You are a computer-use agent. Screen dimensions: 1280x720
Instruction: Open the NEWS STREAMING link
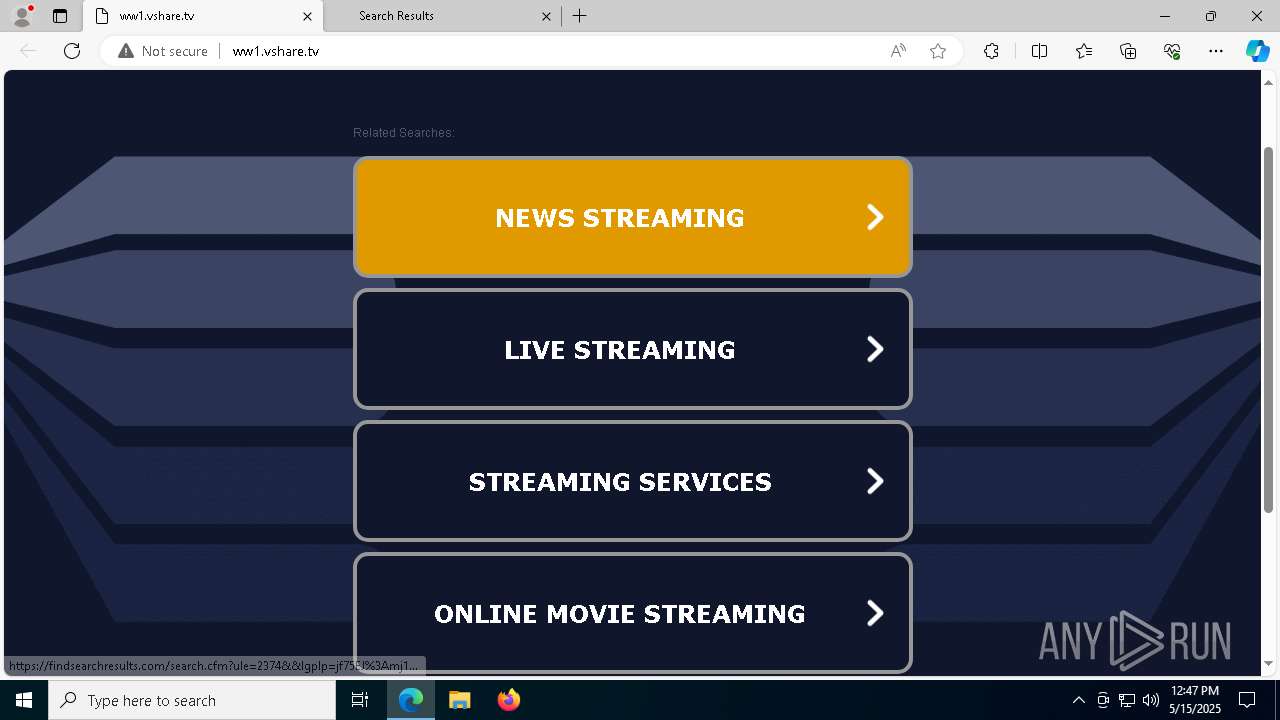633,217
